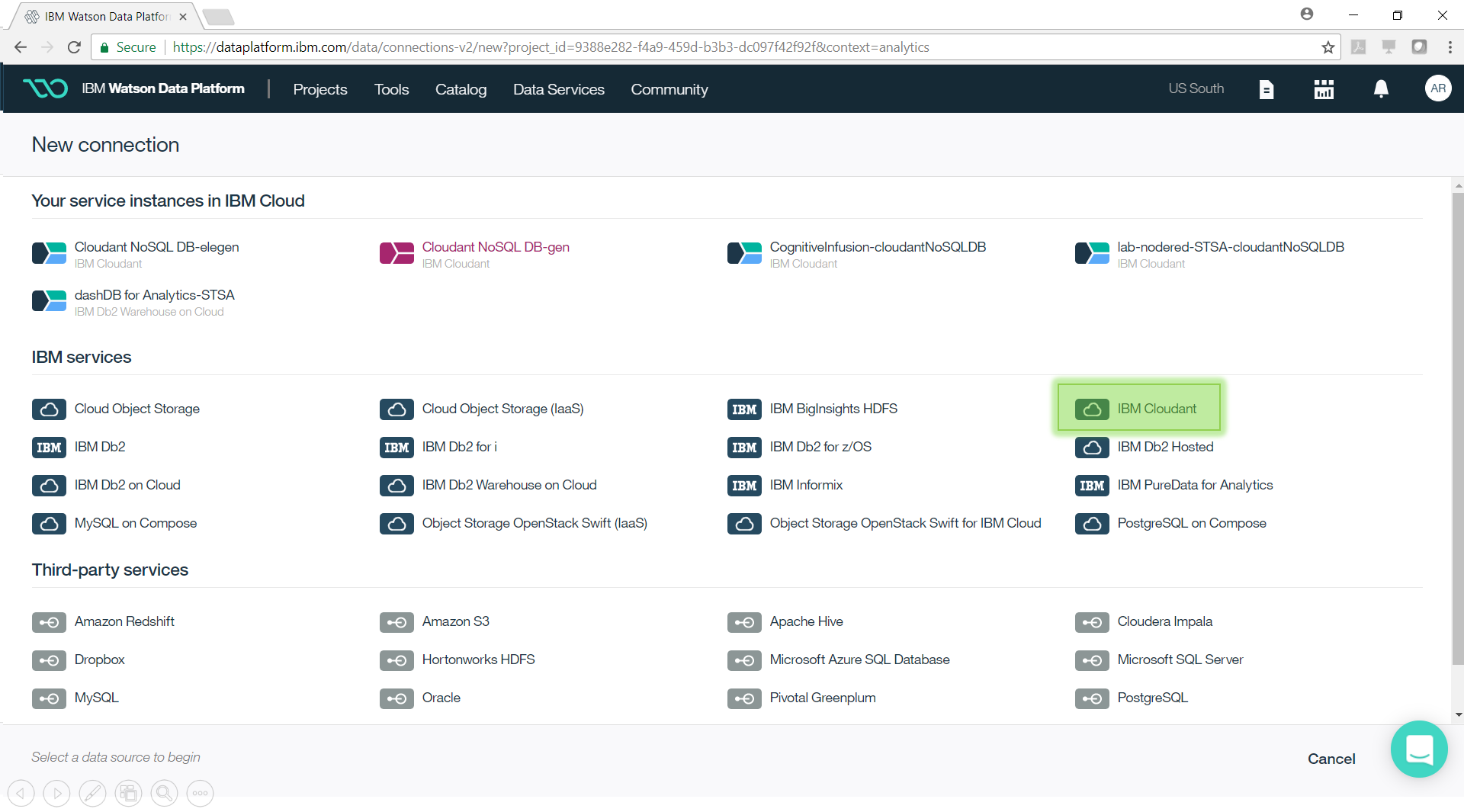
Task: Click the presenter zoom magnifier icon
Action: (x=164, y=793)
